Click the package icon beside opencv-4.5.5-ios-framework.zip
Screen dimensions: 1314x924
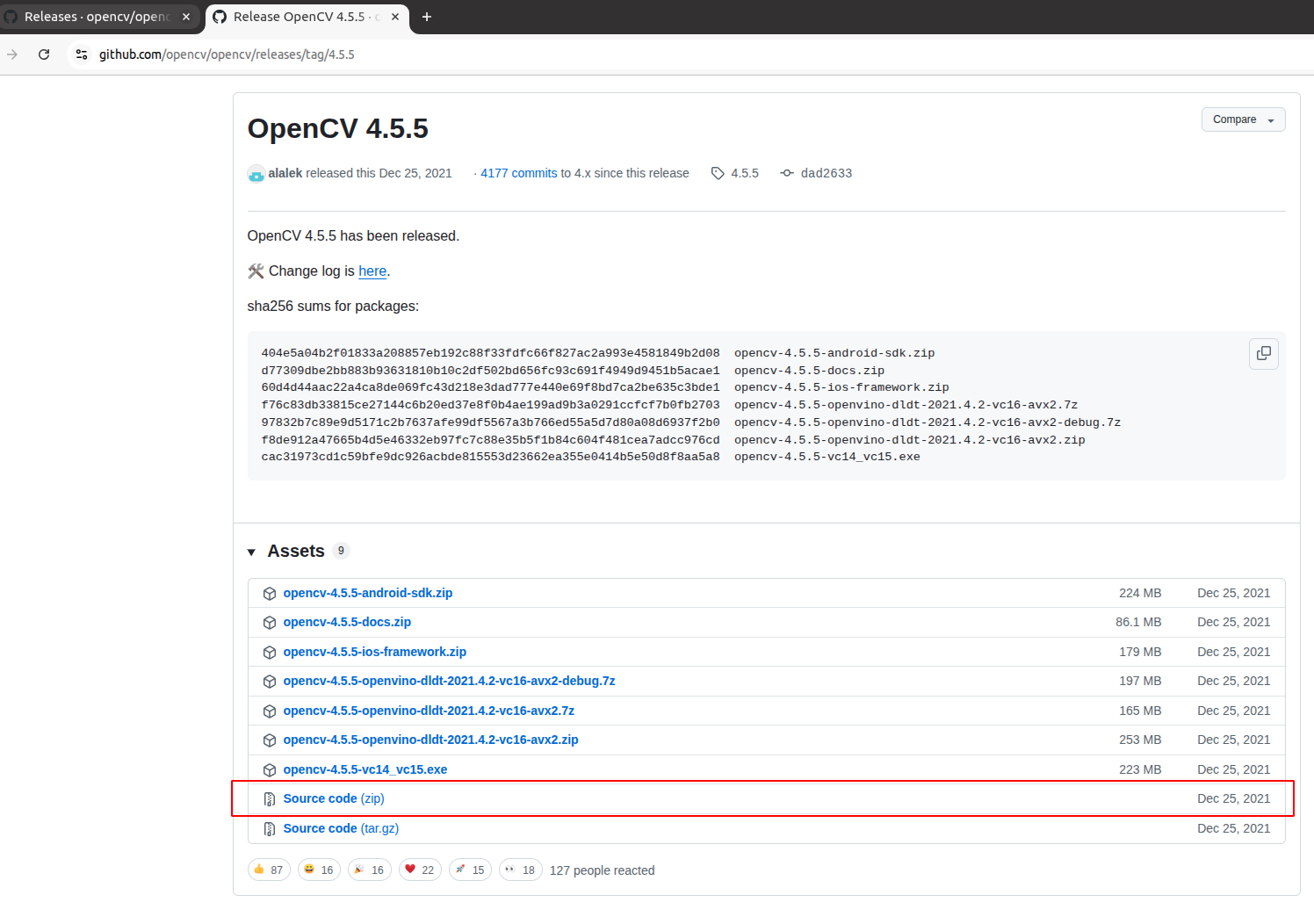pyautogui.click(x=270, y=653)
